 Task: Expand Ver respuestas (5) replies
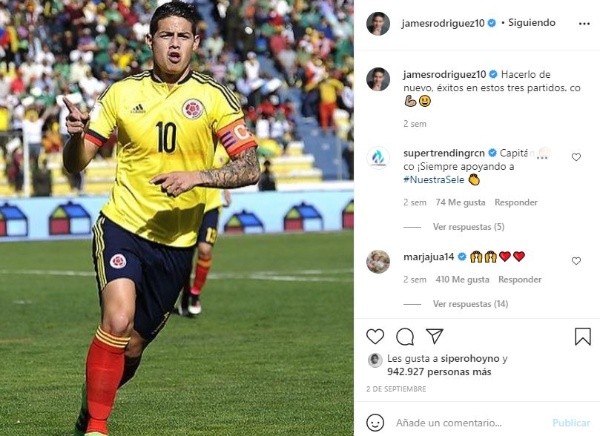pos(468,227)
